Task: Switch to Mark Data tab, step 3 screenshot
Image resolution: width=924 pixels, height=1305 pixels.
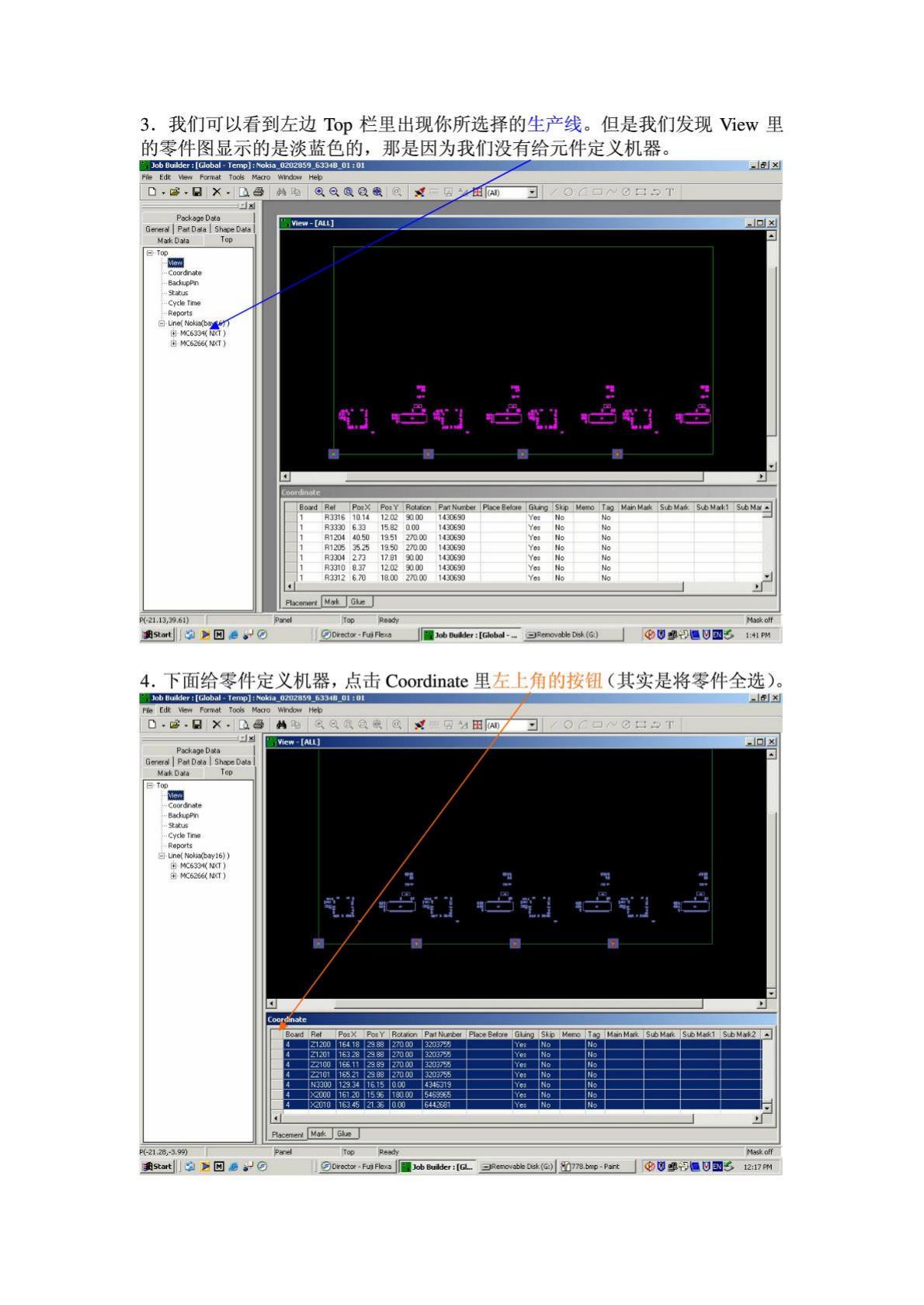Action: pyautogui.click(x=173, y=241)
